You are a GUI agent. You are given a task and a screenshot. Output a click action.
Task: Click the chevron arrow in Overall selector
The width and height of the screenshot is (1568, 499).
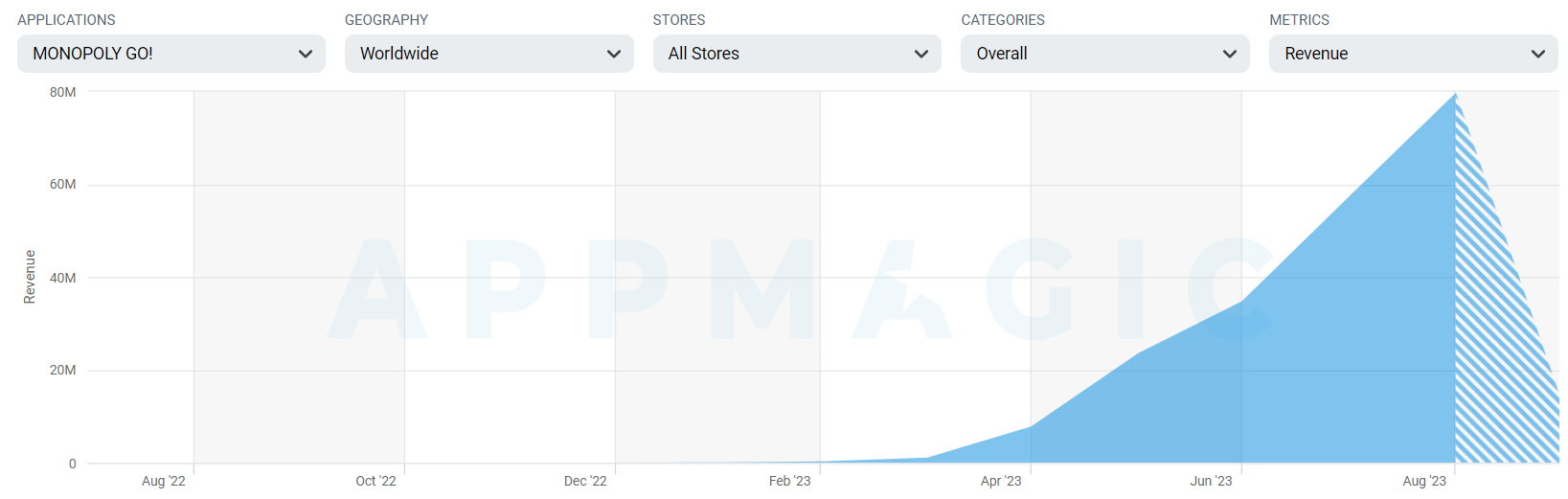coord(1230,54)
